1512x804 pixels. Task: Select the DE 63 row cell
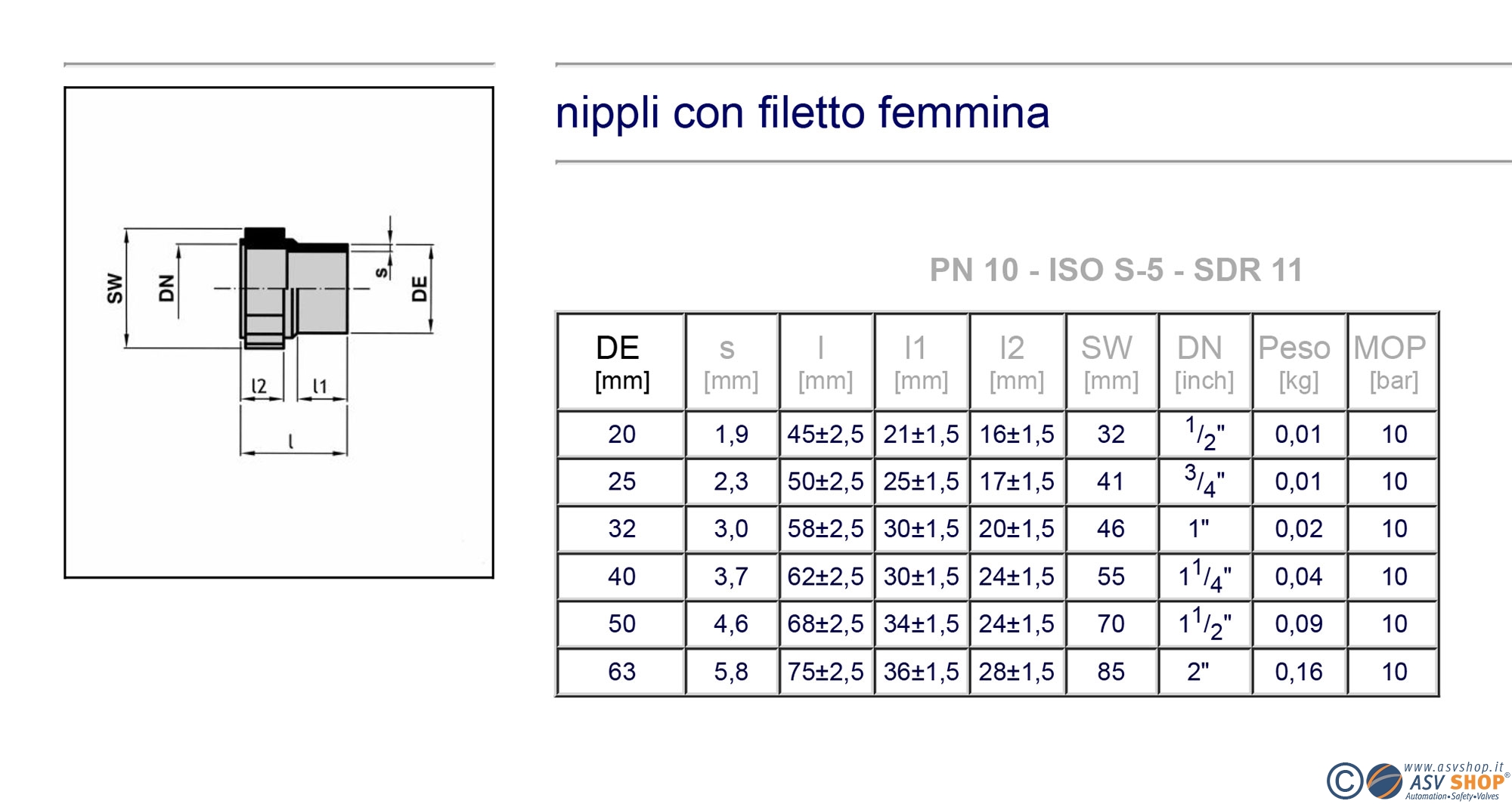click(621, 672)
